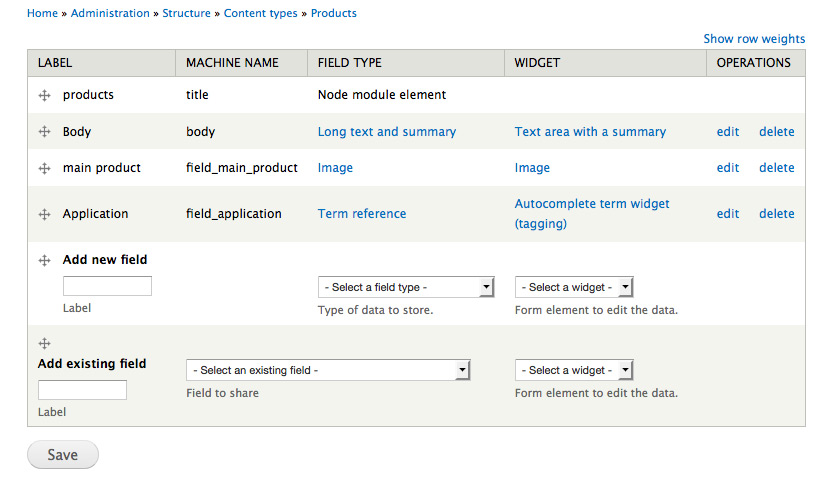Open Structure from the breadcrumb trail
The image size is (832, 482).
[186, 13]
